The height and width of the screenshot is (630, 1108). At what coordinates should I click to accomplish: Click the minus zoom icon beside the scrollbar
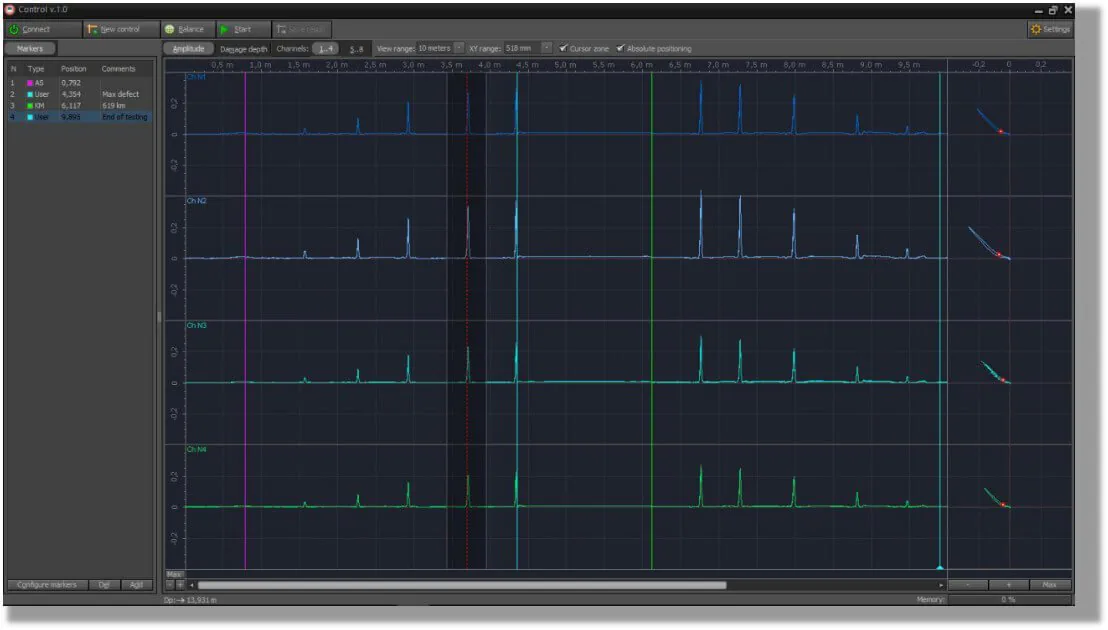[170, 585]
